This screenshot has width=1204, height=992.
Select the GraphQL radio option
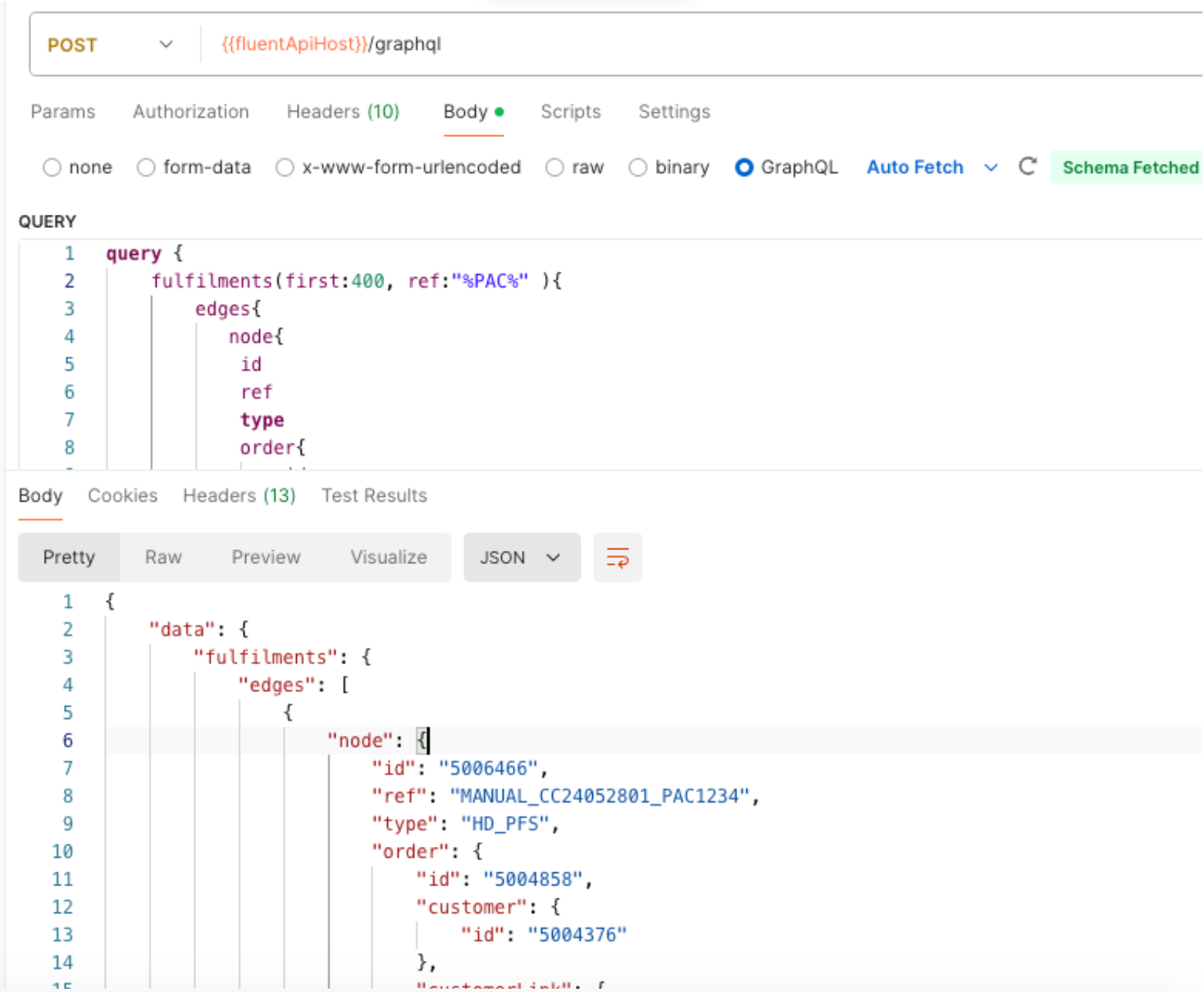click(x=744, y=168)
